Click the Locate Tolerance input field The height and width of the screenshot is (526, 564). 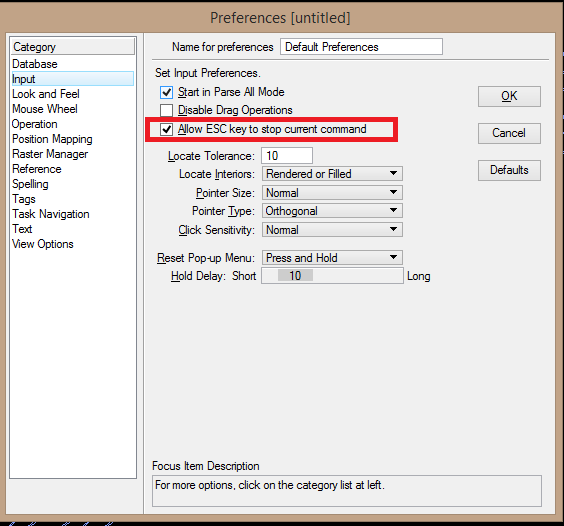pos(287,156)
